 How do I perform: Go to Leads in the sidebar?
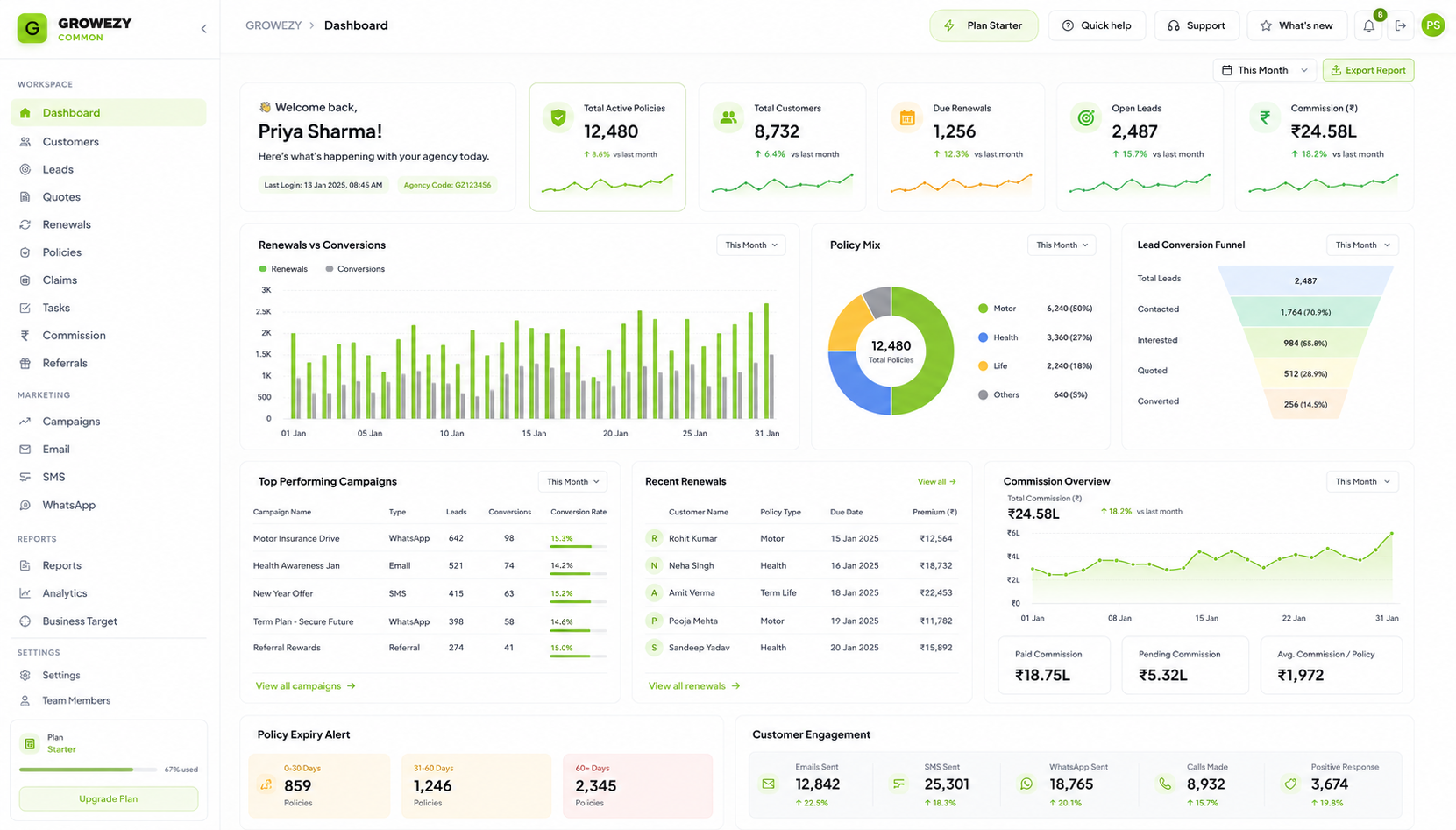coord(109,170)
